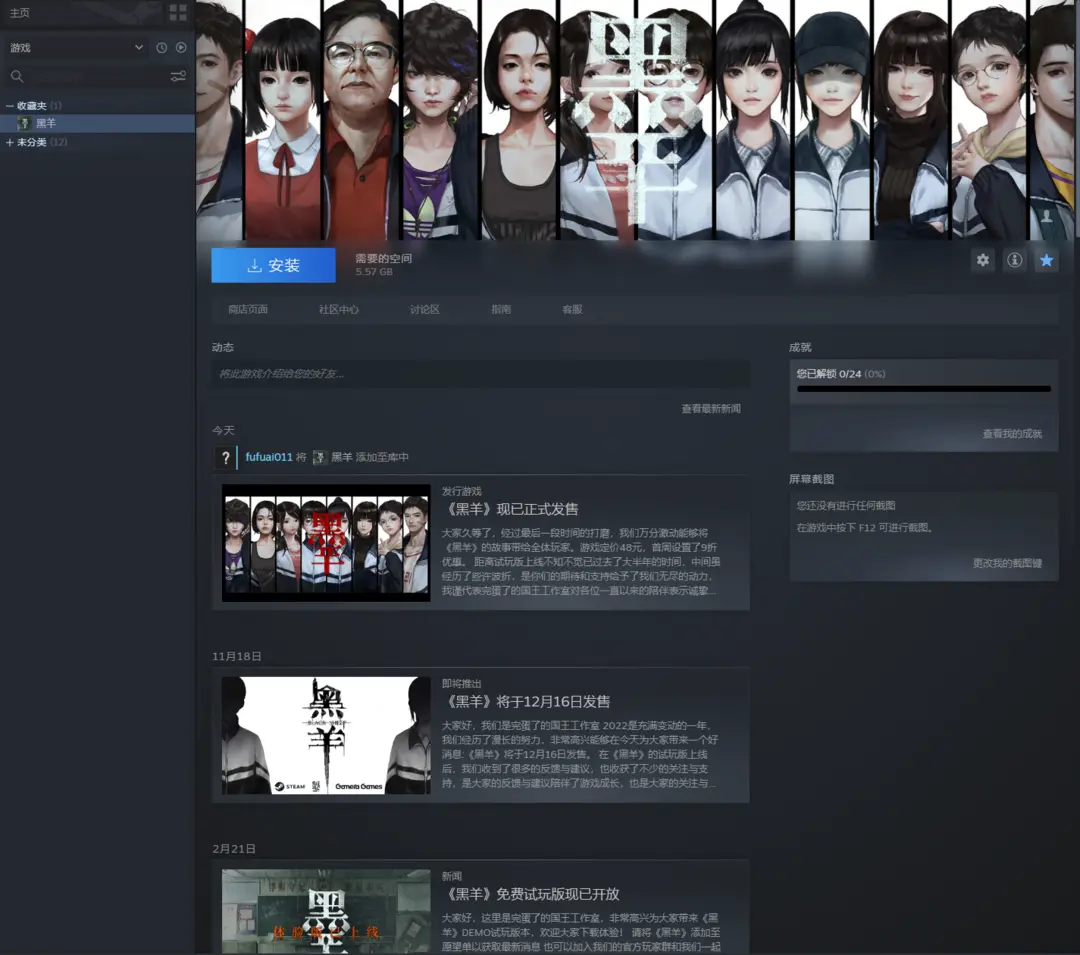Open the 客服 tab
This screenshot has width=1080, height=955.
[x=572, y=309]
